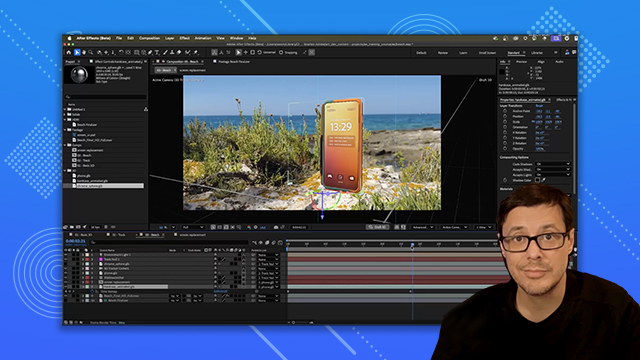Click the Apple menu icon

[x=69, y=38]
